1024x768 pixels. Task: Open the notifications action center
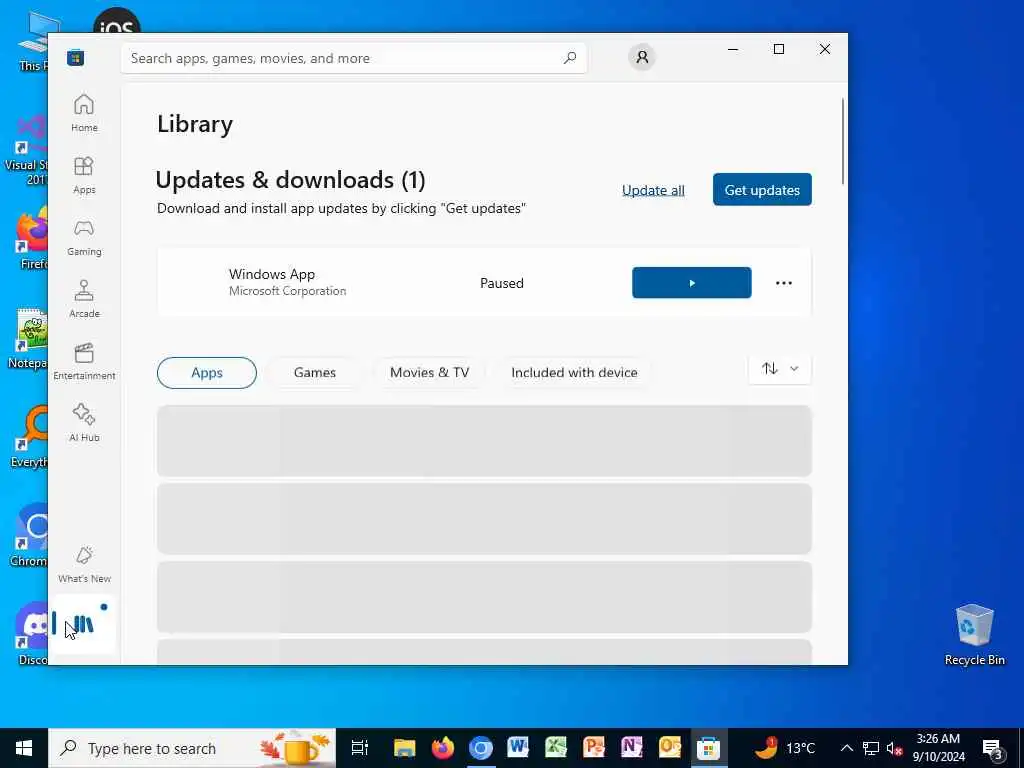click(993, 748)
